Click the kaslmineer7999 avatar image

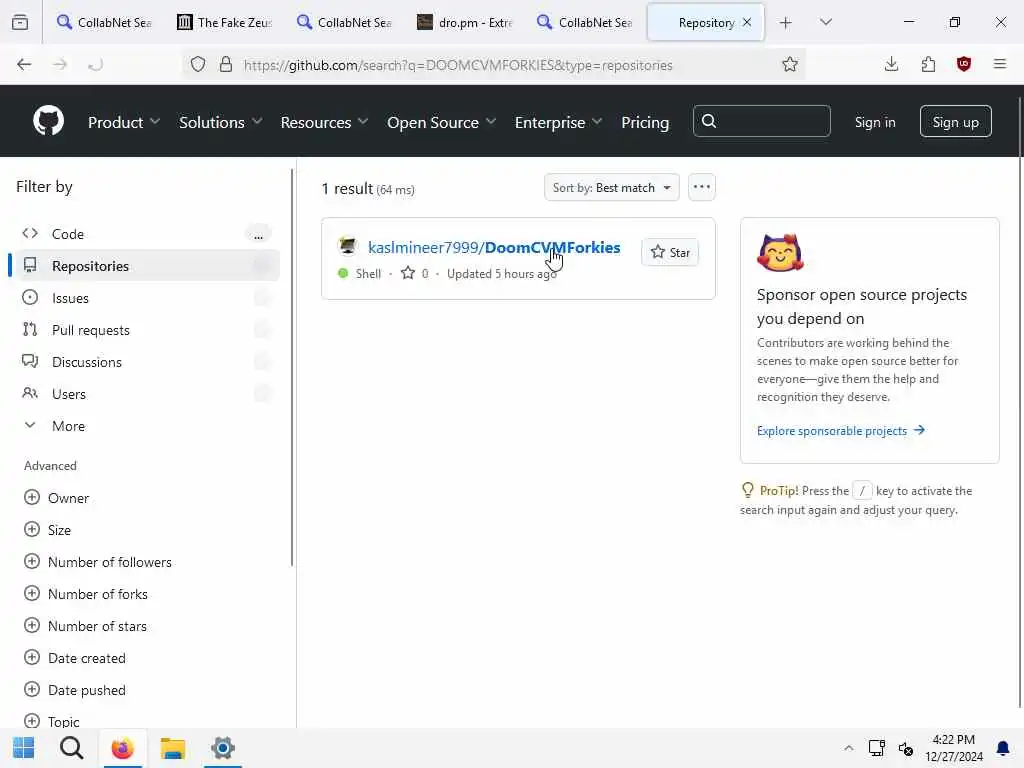(x=347, y=246)
